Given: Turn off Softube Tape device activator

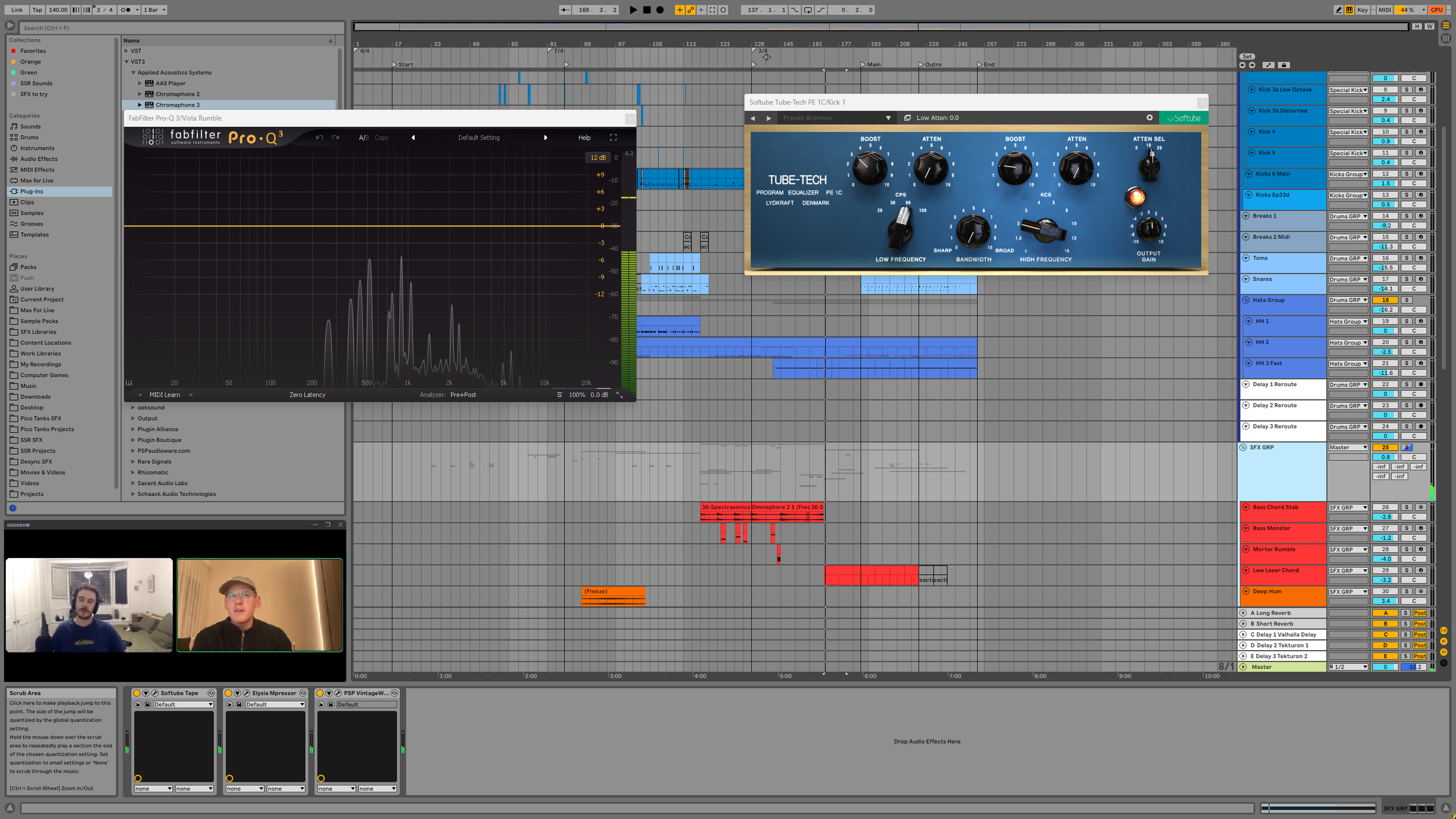Looking at the screenshot, I should 137,693.
